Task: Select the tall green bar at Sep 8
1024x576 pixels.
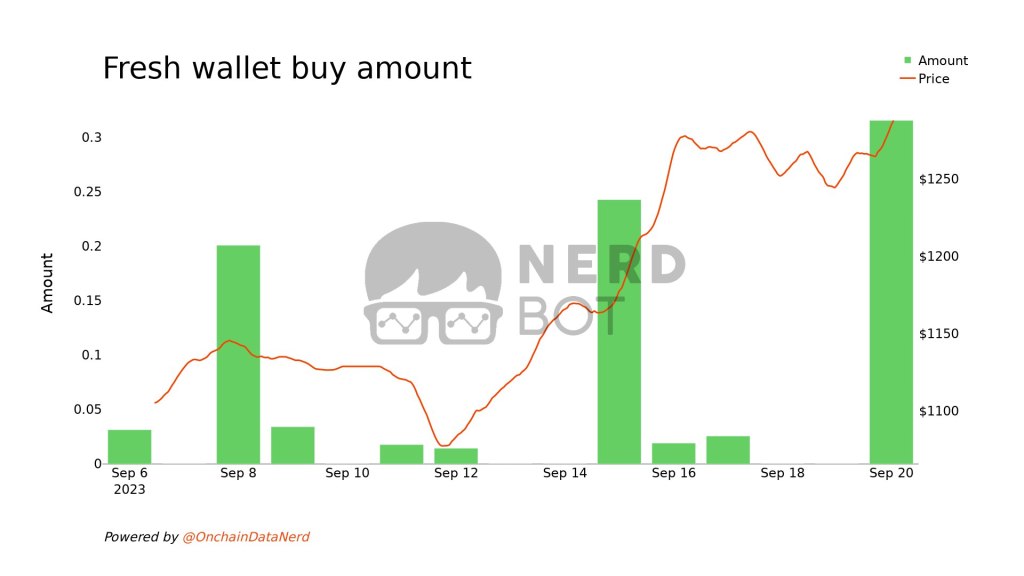Action: point(238,354)
